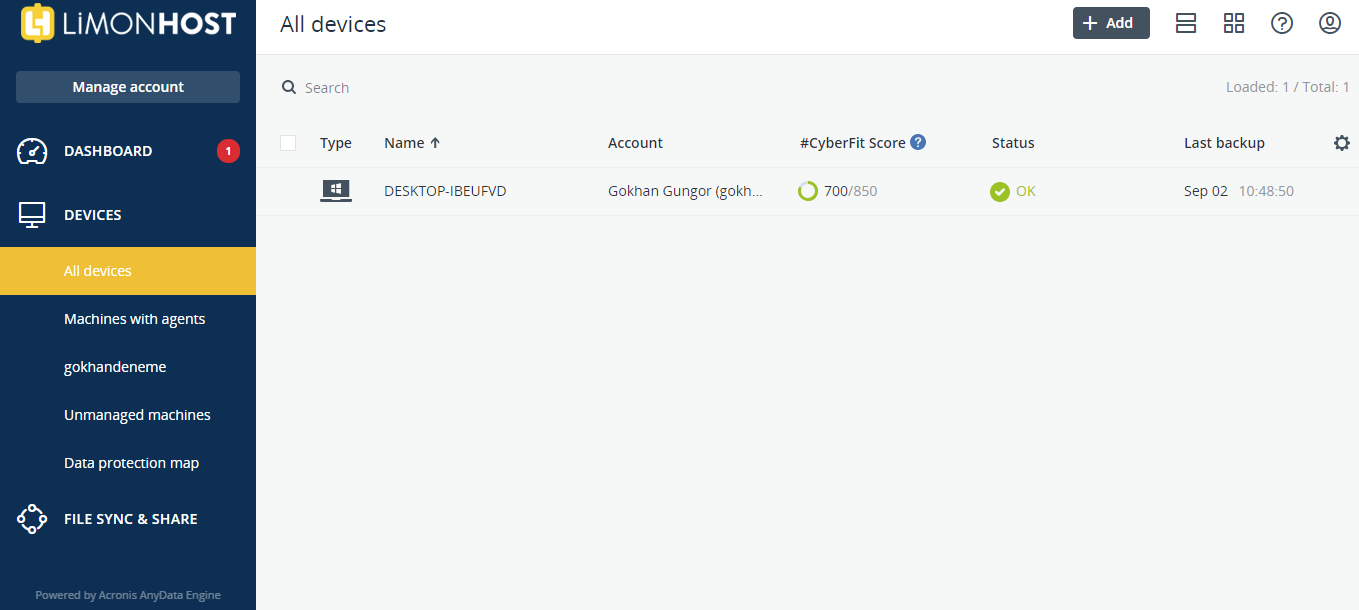Screen dimensions: 1359x610
Task: Click the LimonHost logo icon
Action: (37, 23)
